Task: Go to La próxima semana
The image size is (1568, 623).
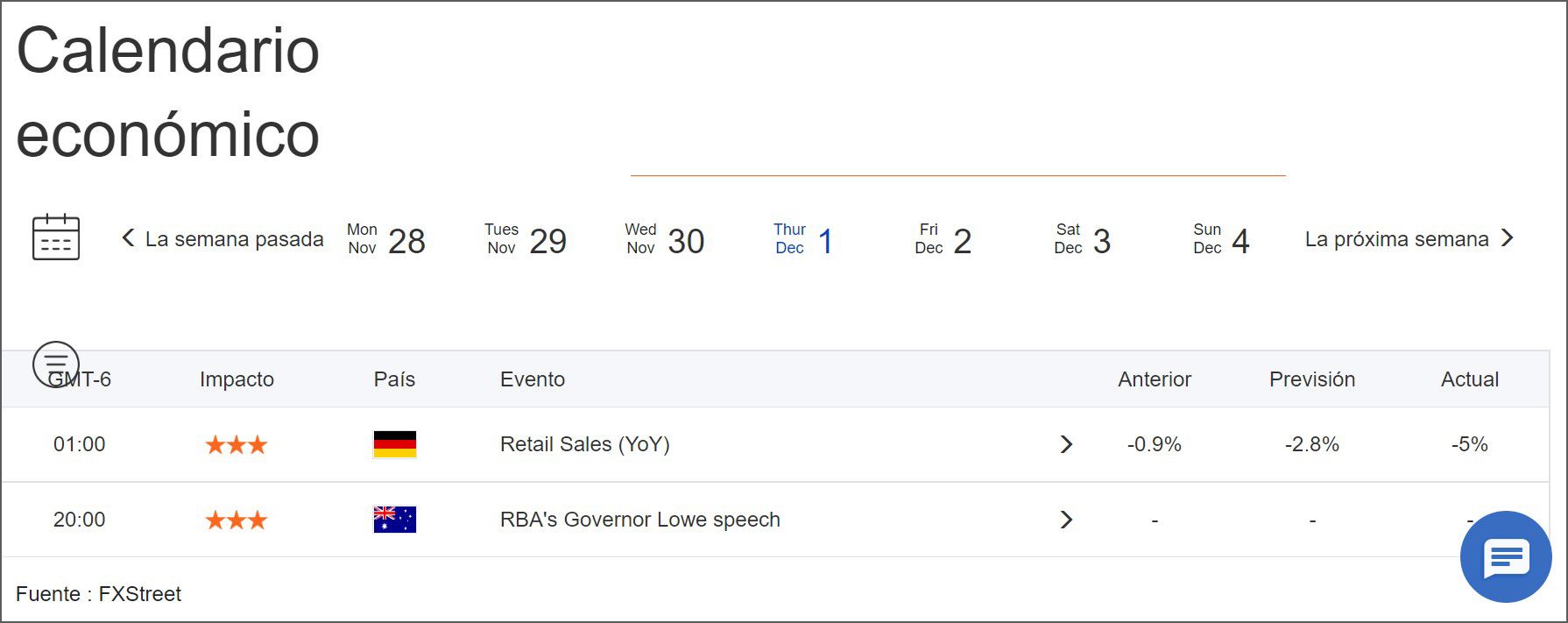Action: (x=1409, y=239)
